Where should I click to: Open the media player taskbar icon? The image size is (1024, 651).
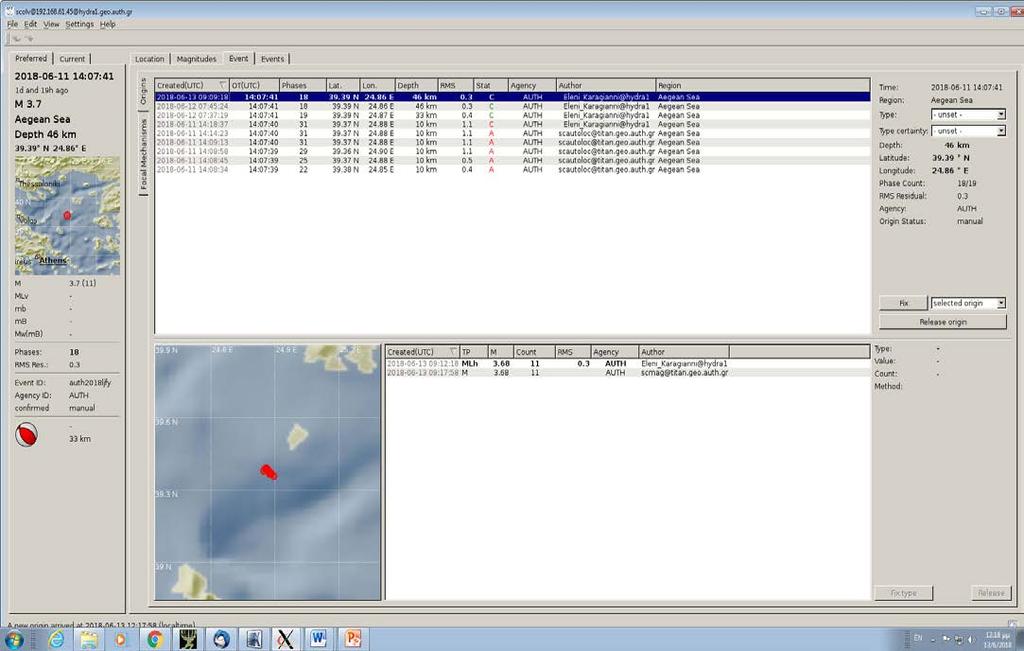click(x=121, y=640)
